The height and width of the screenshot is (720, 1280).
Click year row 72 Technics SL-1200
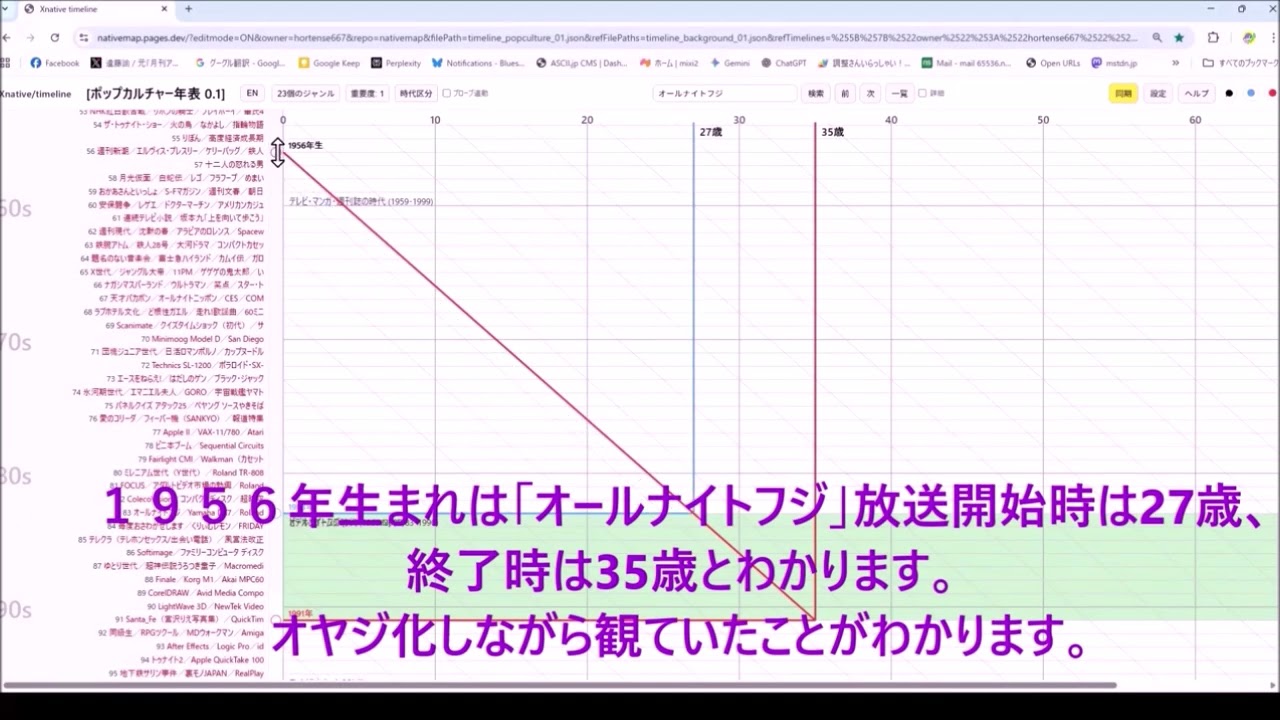[203, 366]
